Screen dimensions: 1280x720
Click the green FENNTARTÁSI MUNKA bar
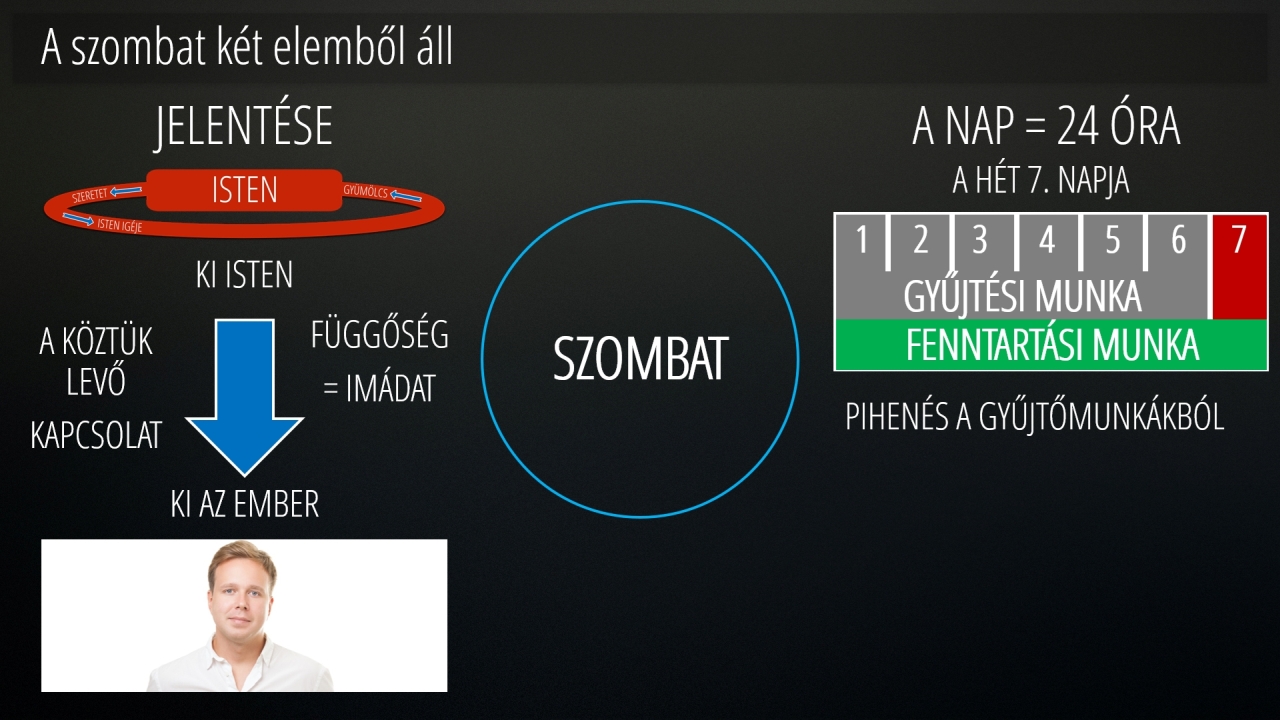1051,344
